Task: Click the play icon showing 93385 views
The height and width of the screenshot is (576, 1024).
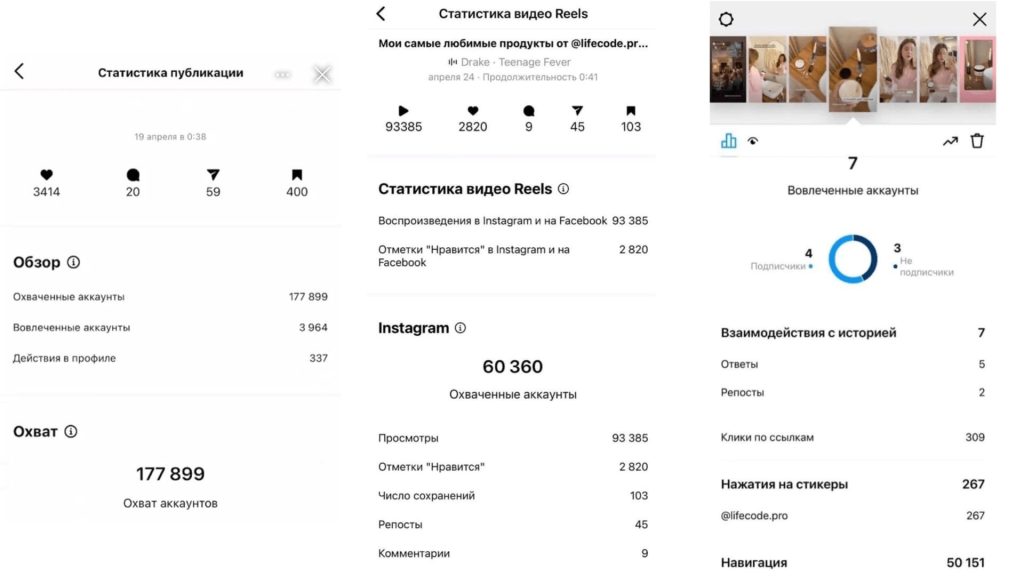Action: 402,111
